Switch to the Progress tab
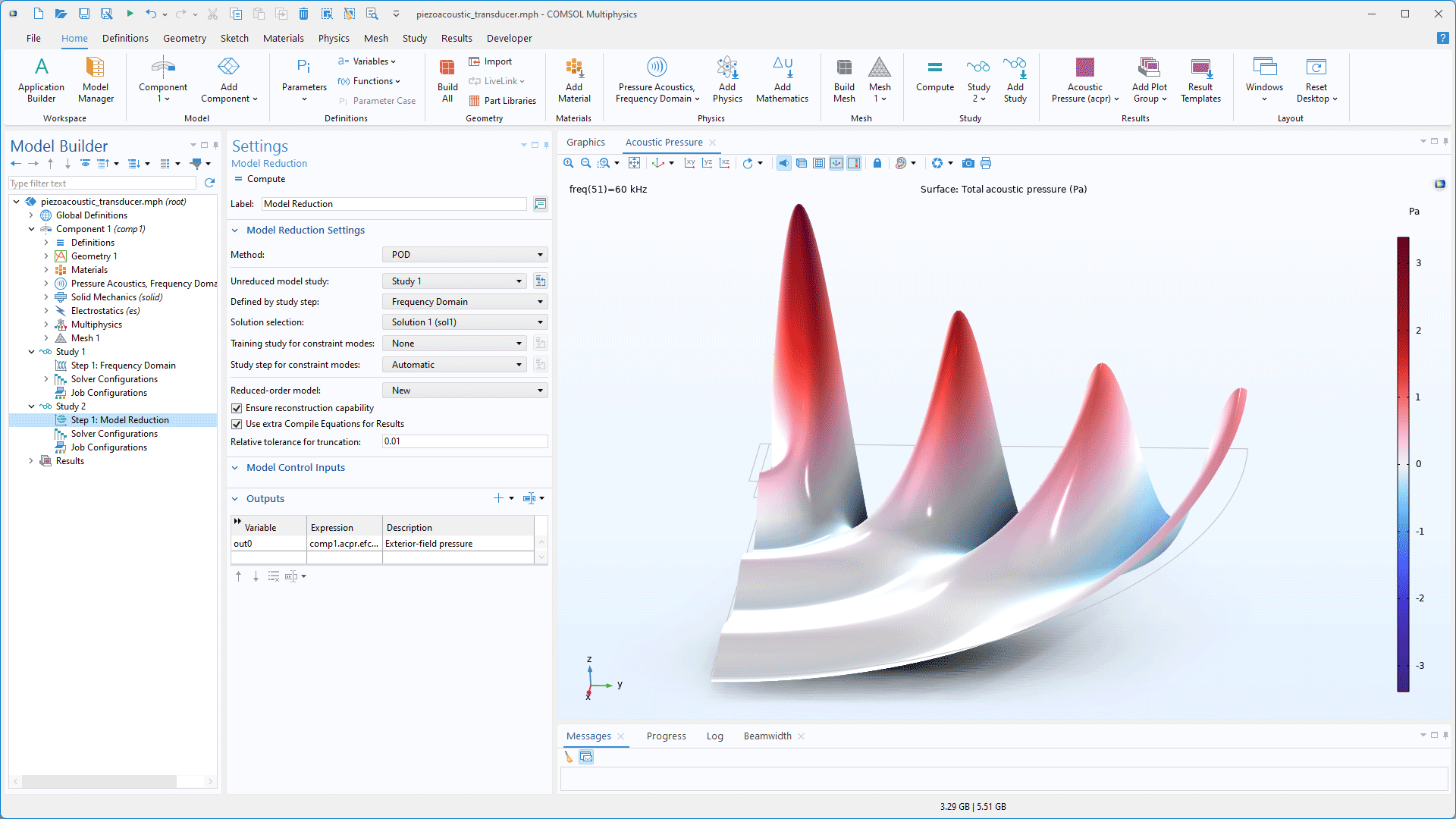Image resolution: width=1456 pixels, height=819 pixels. [666, 736]
